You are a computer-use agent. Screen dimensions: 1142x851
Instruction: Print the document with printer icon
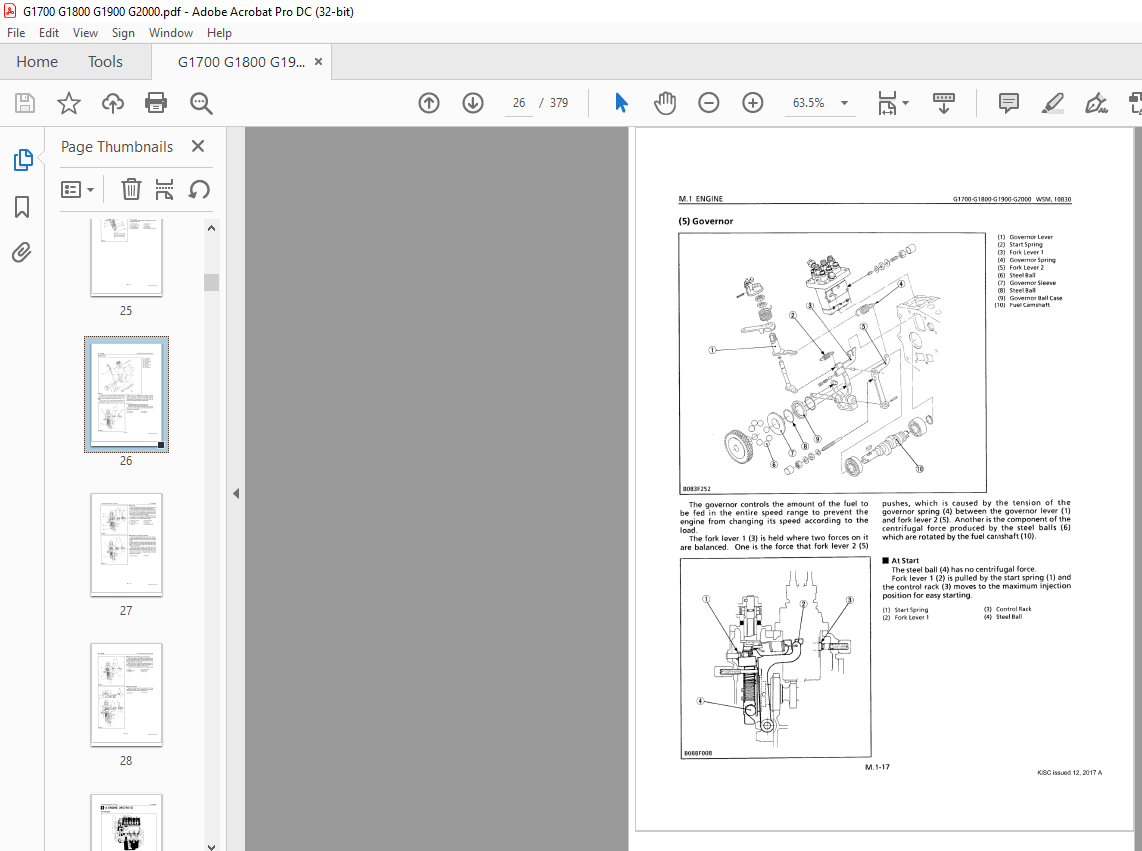pyautogui.click(x=156, y=103)
